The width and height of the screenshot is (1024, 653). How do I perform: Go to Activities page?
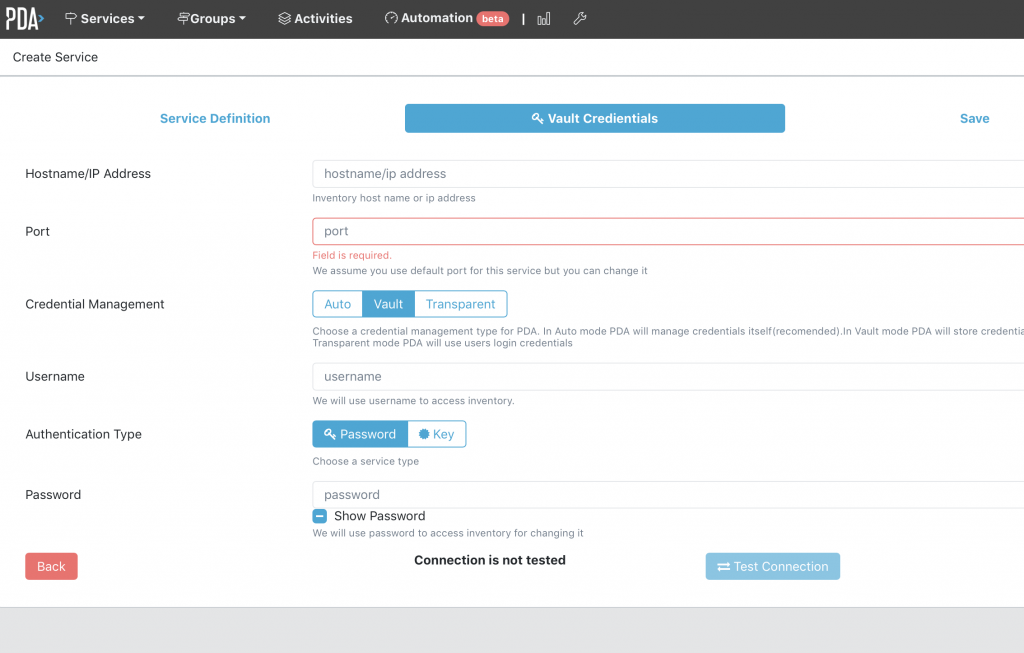(315, 19)
